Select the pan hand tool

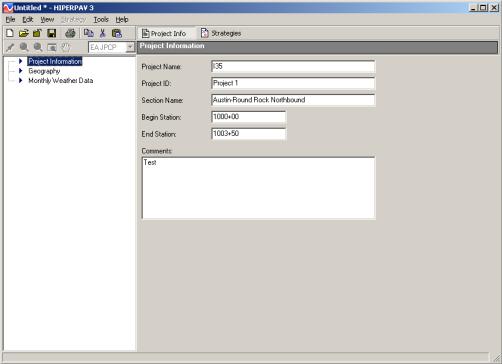click(x=66, y=47)
